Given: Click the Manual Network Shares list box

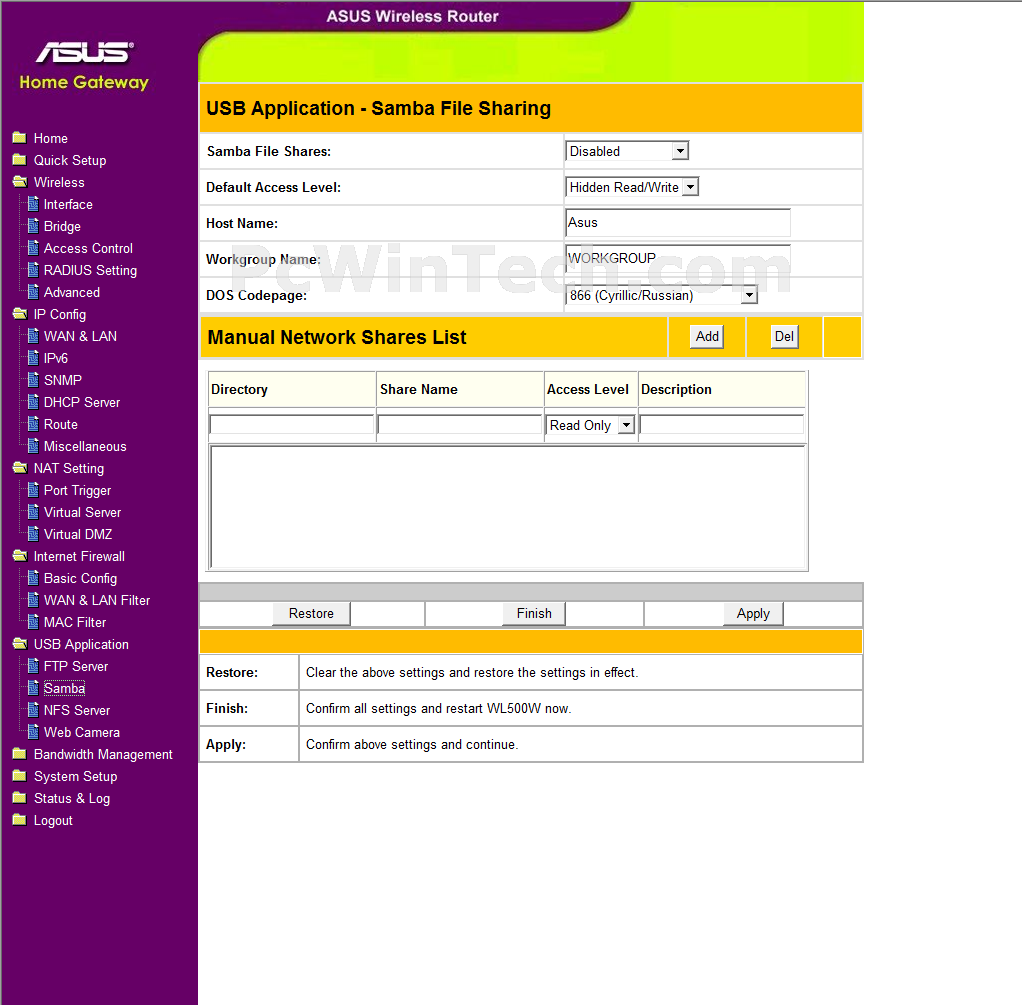Looking at the screenshot, I should 508,507.
